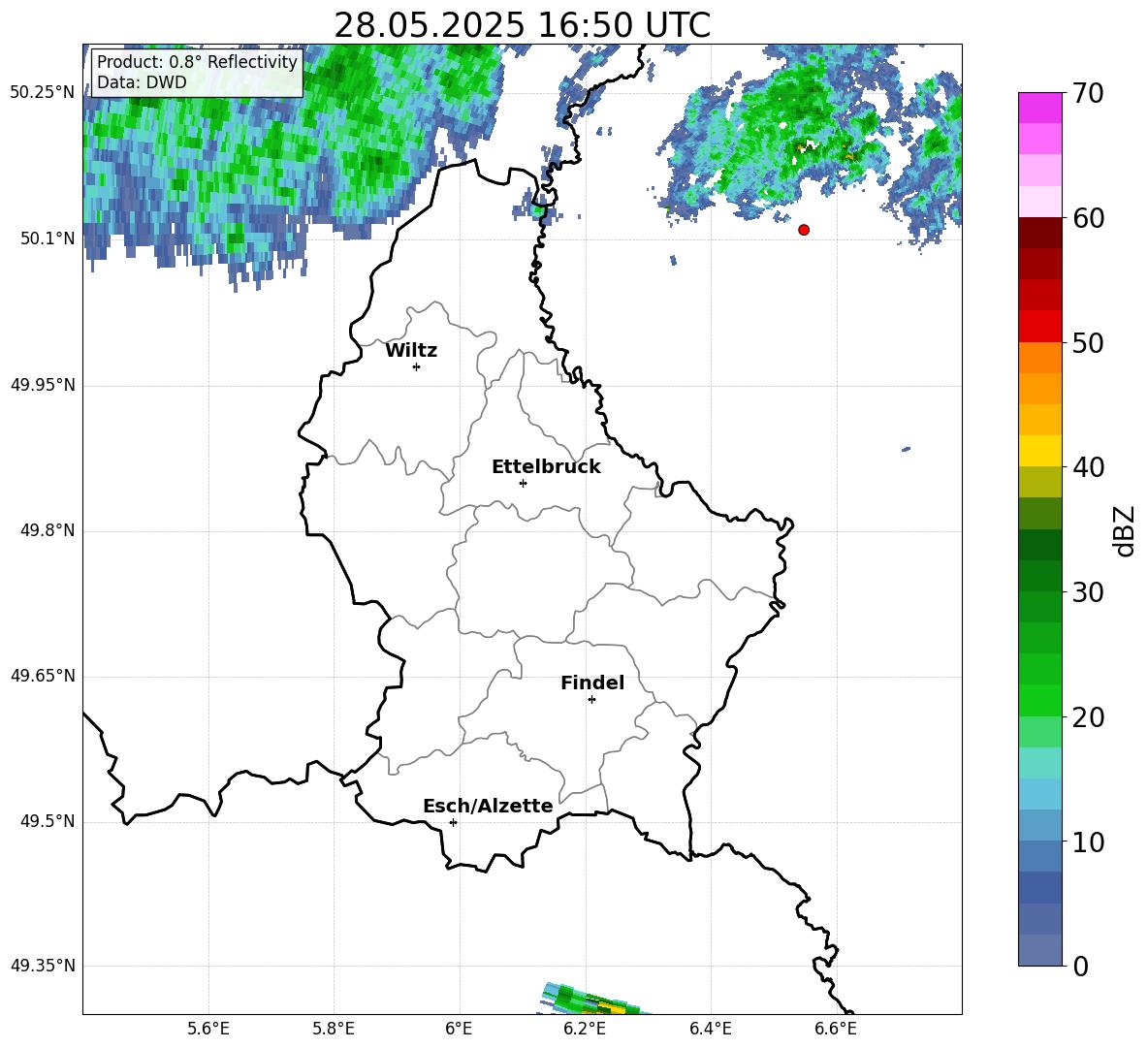Screen dimensions: 1148x1048
Task: Select the Ettelbruck label text
Action: pyautogui.click(x=546, y=467)
